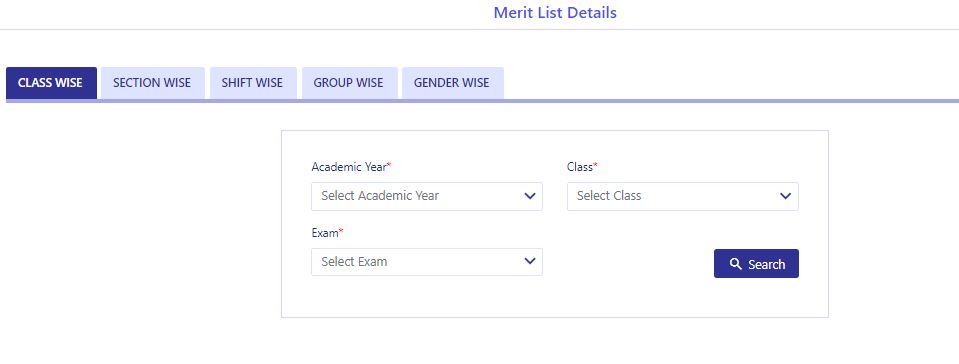Screen dimensions: 959x364
Task: Select the GROUP WISE tab
Action: pyautogui.click(x=349, y=83)
